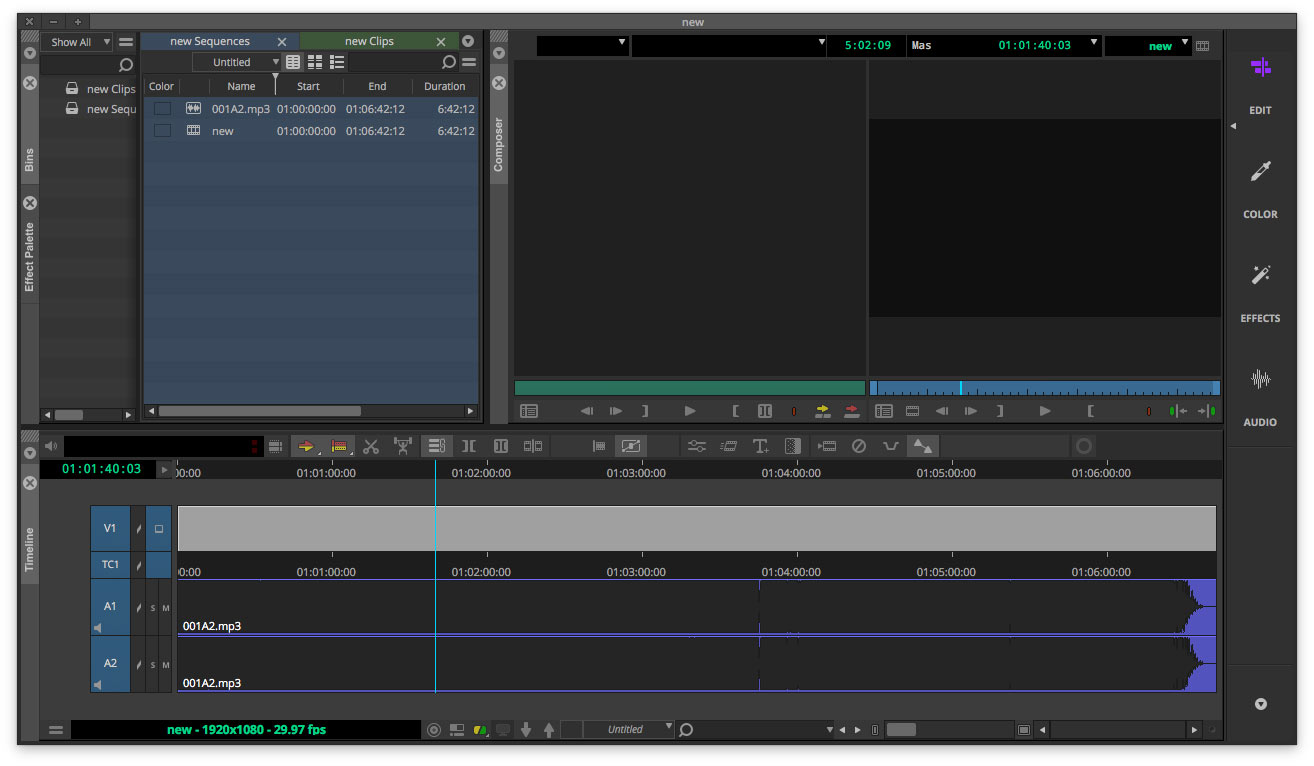Click the red Overwrite arrow in Composer
This screenshot has height=766, width=1314.
[x=851, y=411]
